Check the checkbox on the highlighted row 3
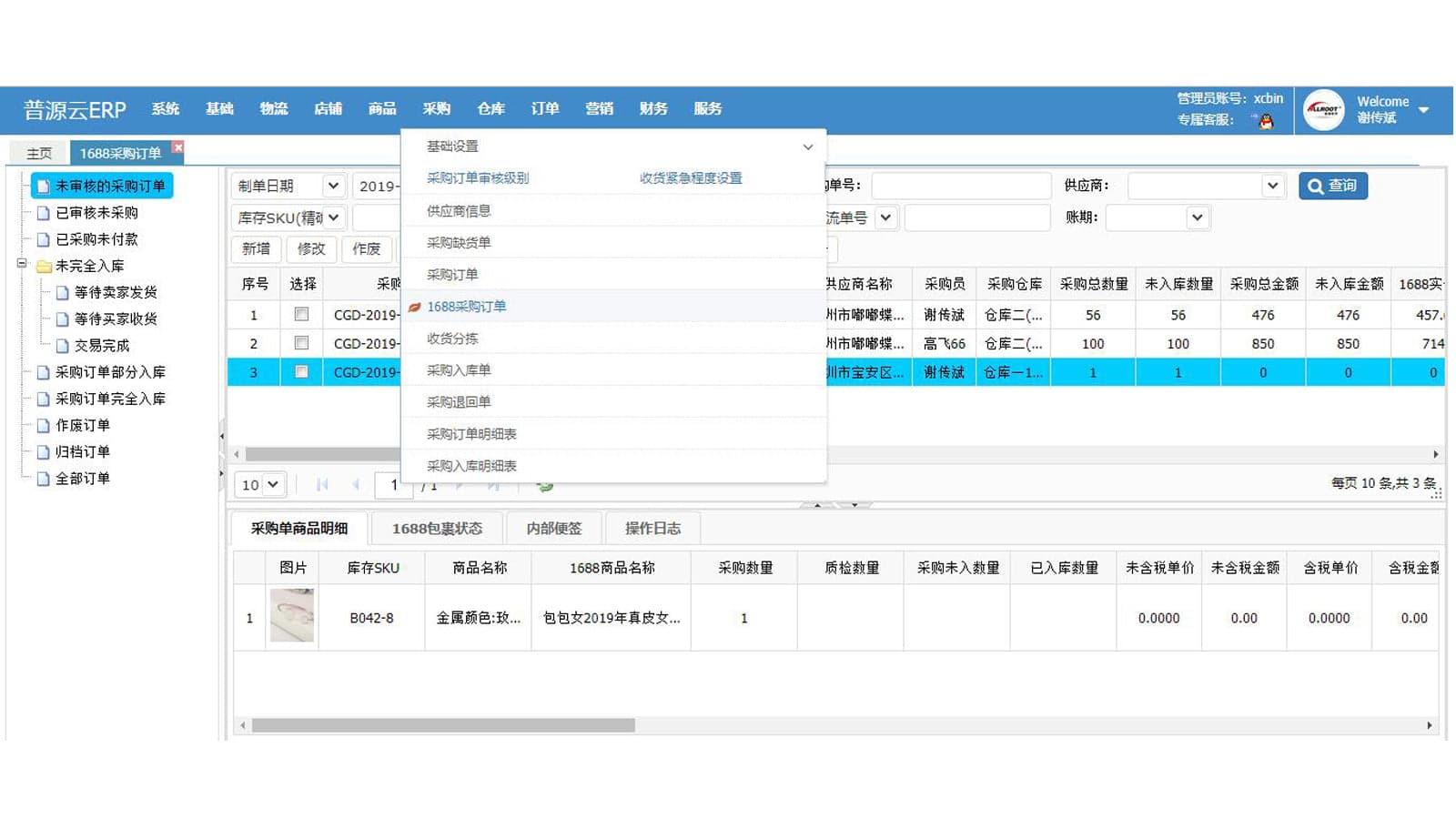Viewport: 1456px width, 819px height. [301, 372]
